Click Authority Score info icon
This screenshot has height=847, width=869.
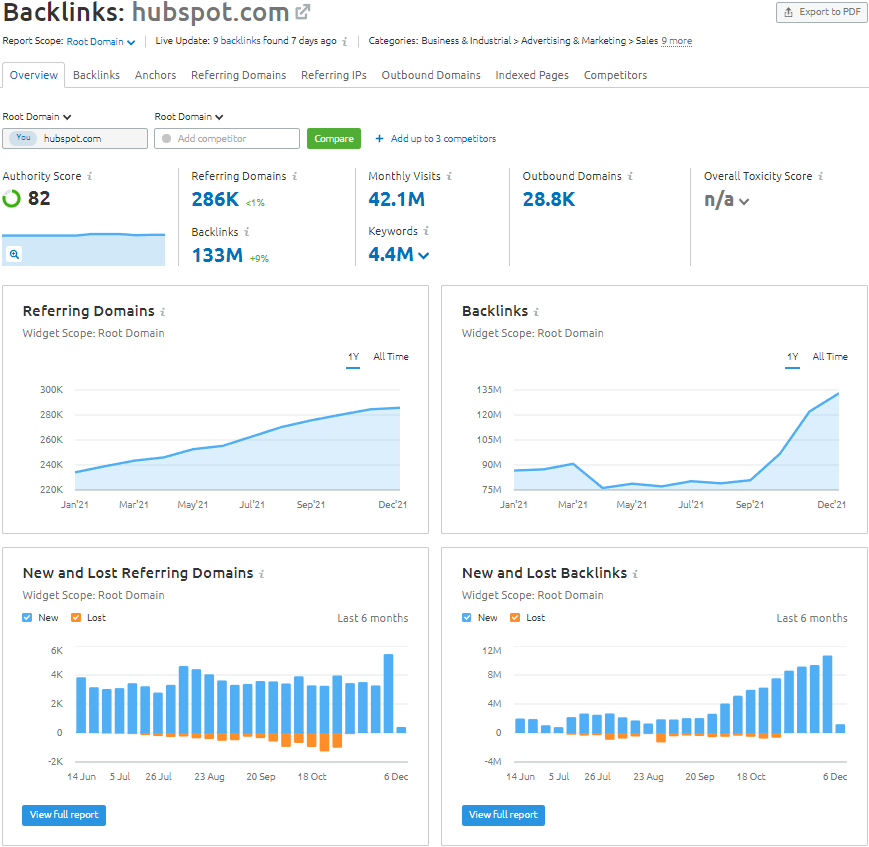coord(90,176)
